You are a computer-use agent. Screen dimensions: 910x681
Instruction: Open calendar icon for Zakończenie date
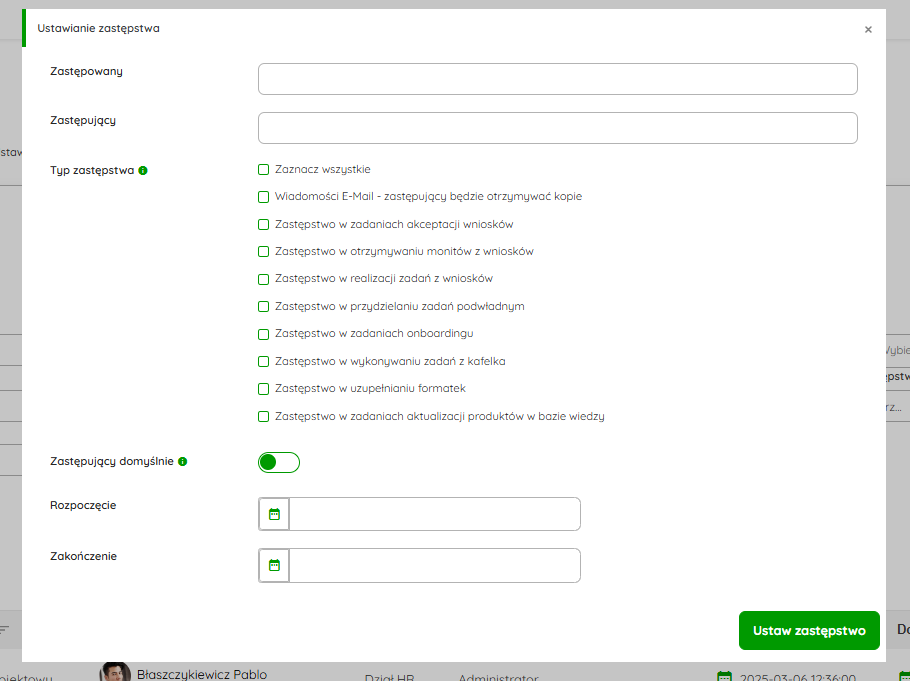point(274,565)
